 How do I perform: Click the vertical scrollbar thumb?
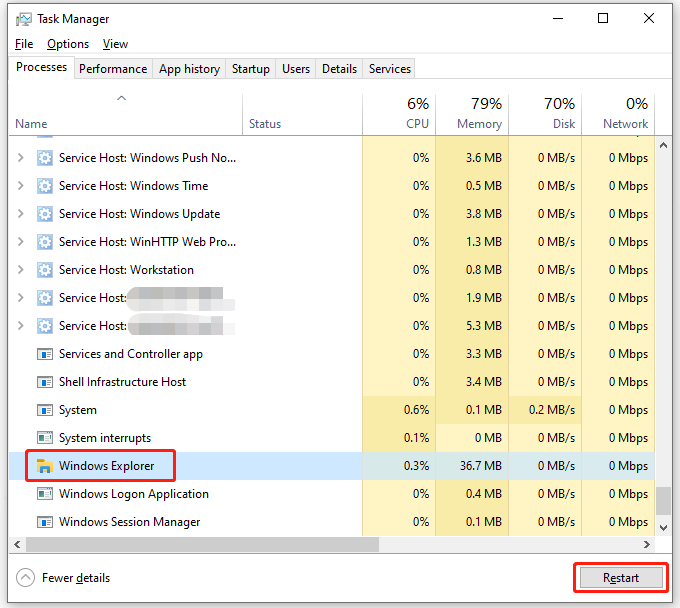click(x=663, y=501)
